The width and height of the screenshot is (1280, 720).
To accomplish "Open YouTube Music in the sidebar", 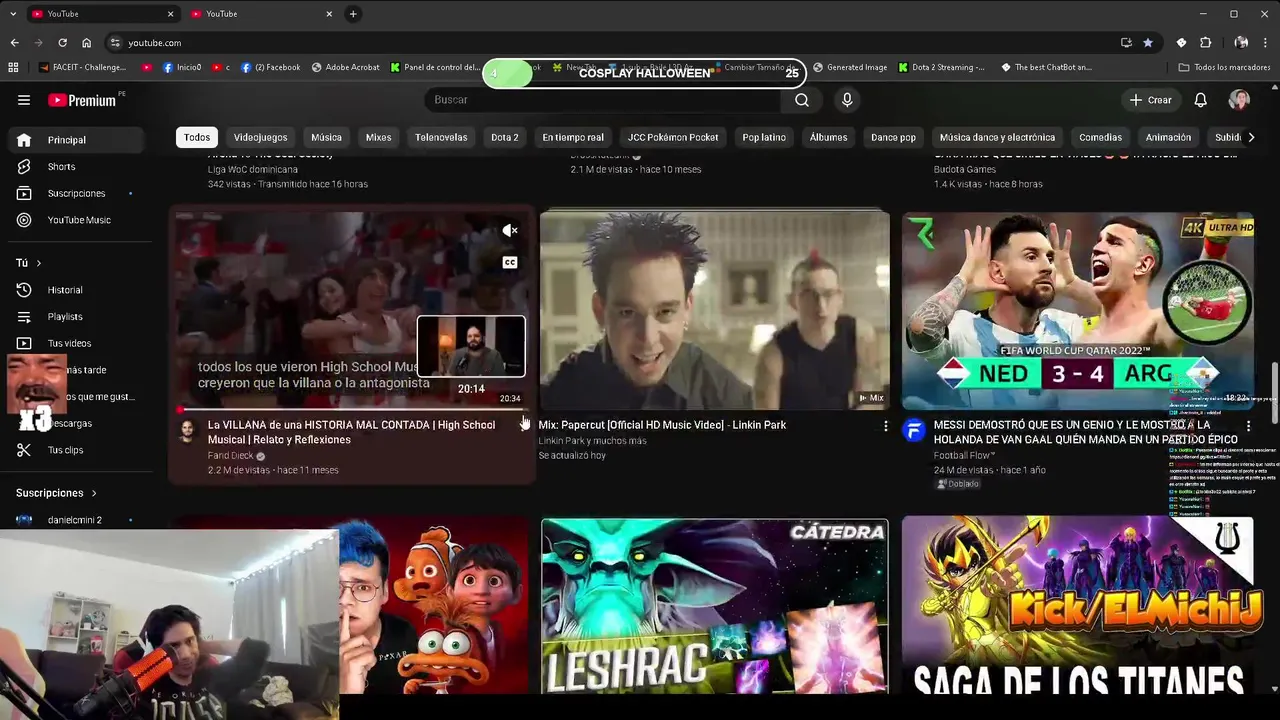I will click(x=78, y=220).
